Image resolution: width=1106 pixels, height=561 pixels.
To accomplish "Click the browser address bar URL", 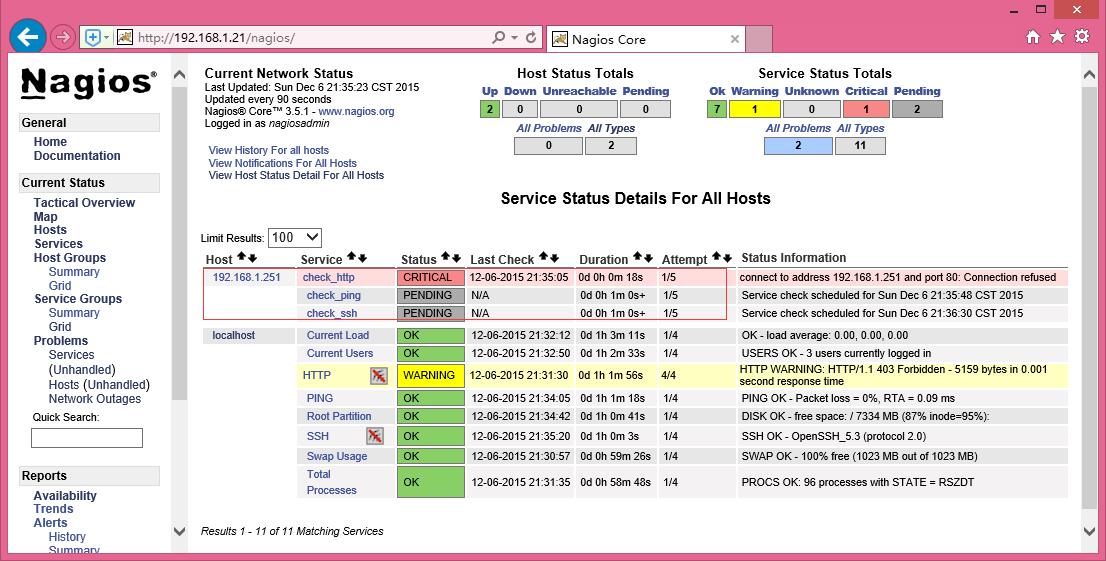I will click(216, 38).
